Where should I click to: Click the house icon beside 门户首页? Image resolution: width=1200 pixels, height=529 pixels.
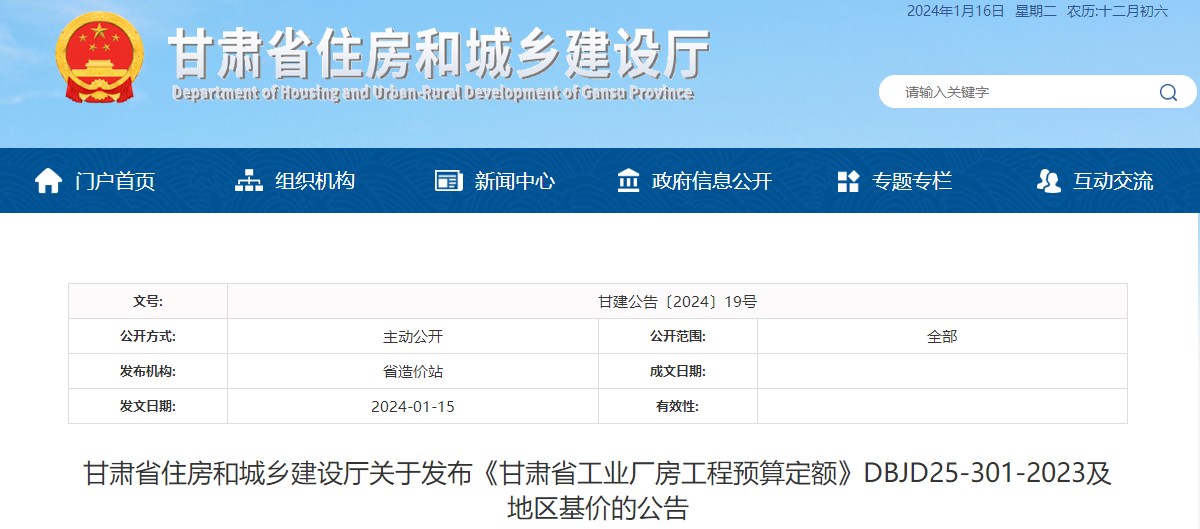tap(48, 181)
